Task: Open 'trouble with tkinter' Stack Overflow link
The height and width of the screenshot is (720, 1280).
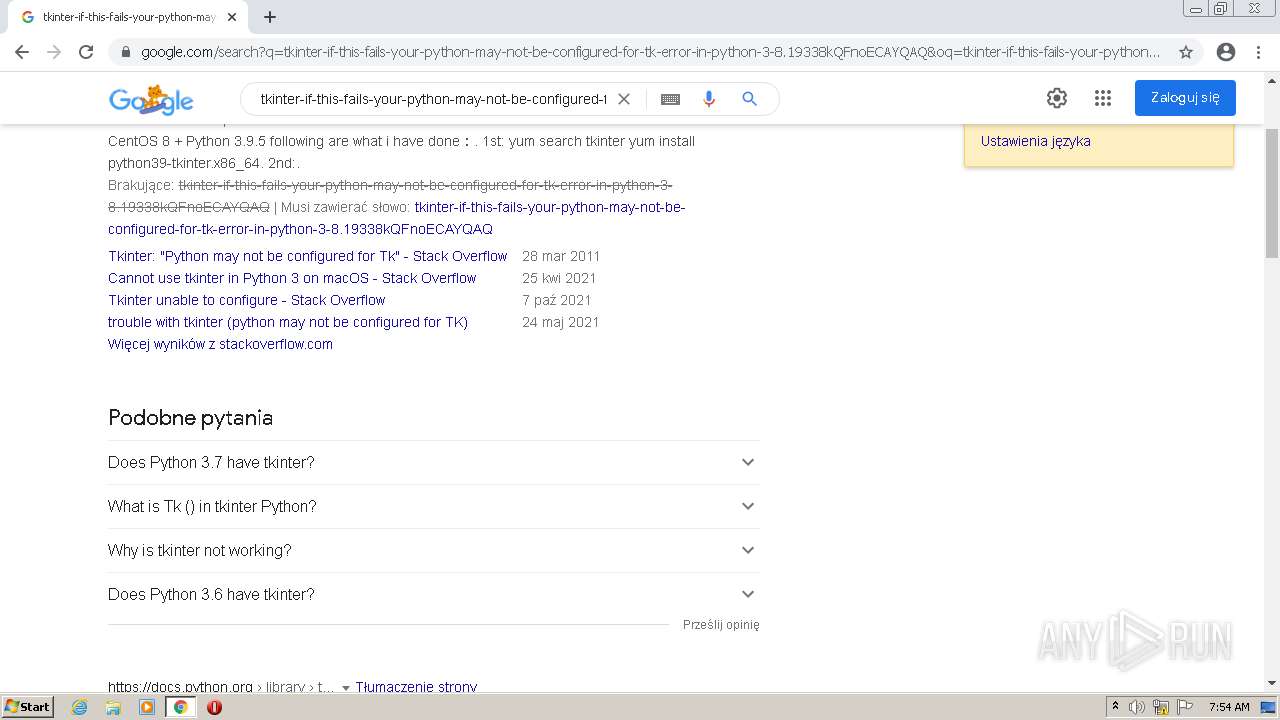Action: coord(288,322)
